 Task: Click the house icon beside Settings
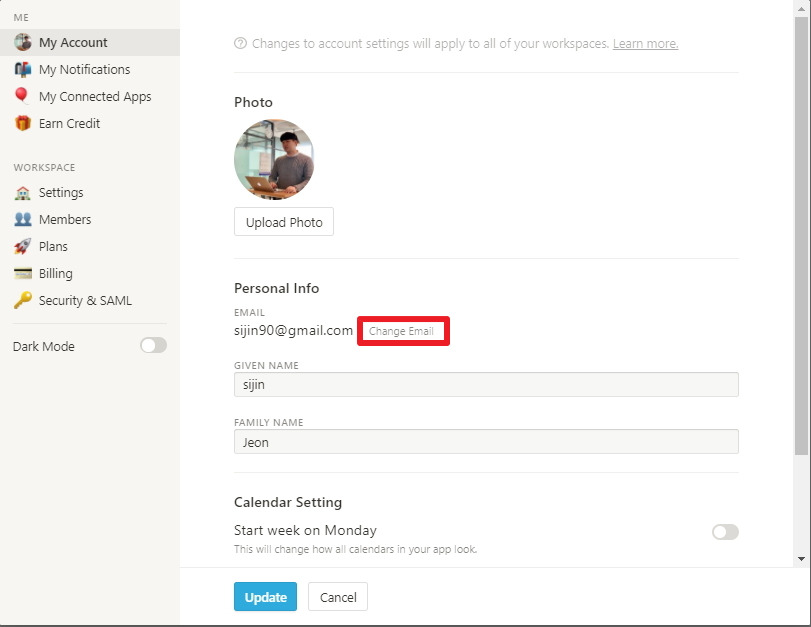tap(22, 193)
